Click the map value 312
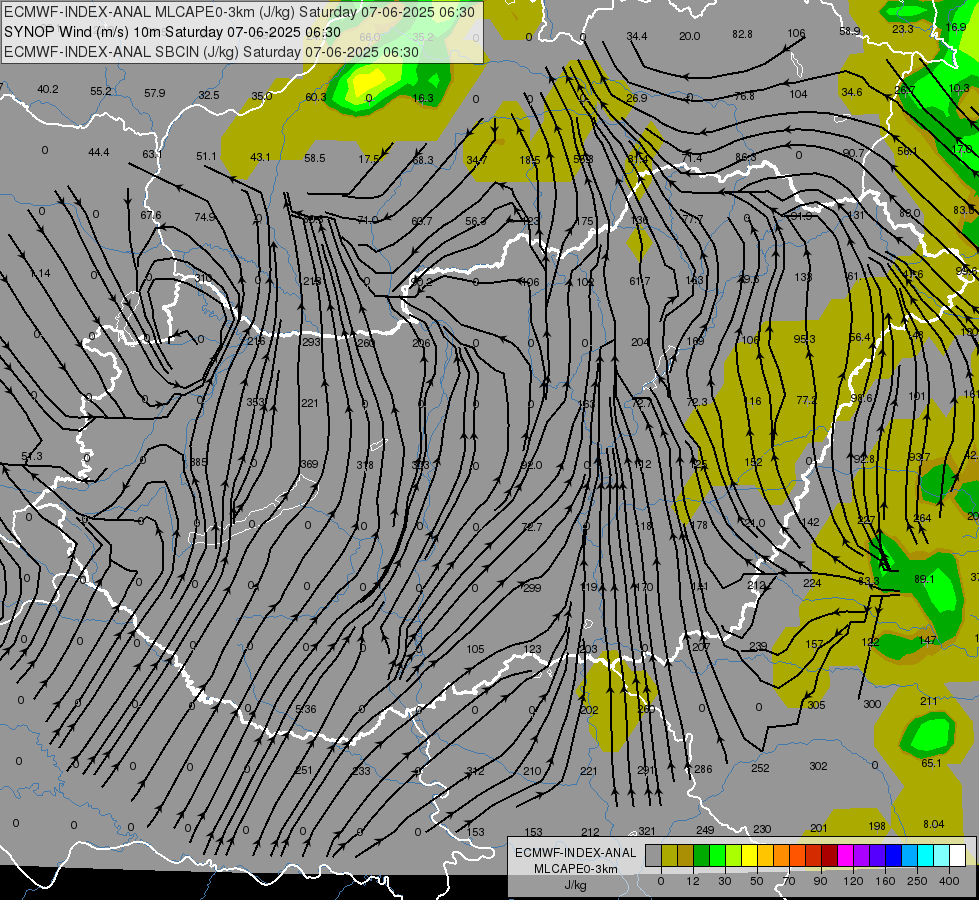Viewport: 979px width, 900px height. pyautogui.click(x=475, y=771)
